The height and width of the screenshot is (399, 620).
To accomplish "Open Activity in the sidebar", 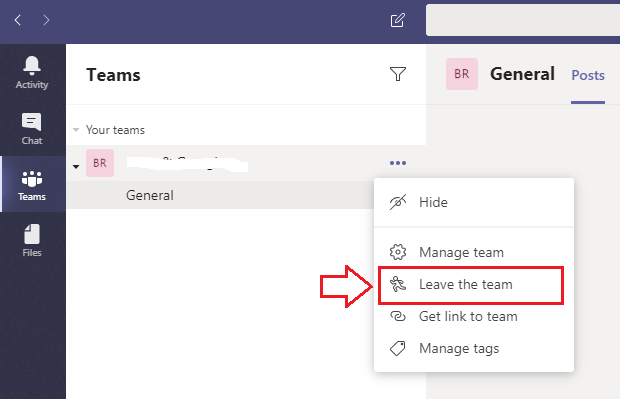I will [32, 72].
